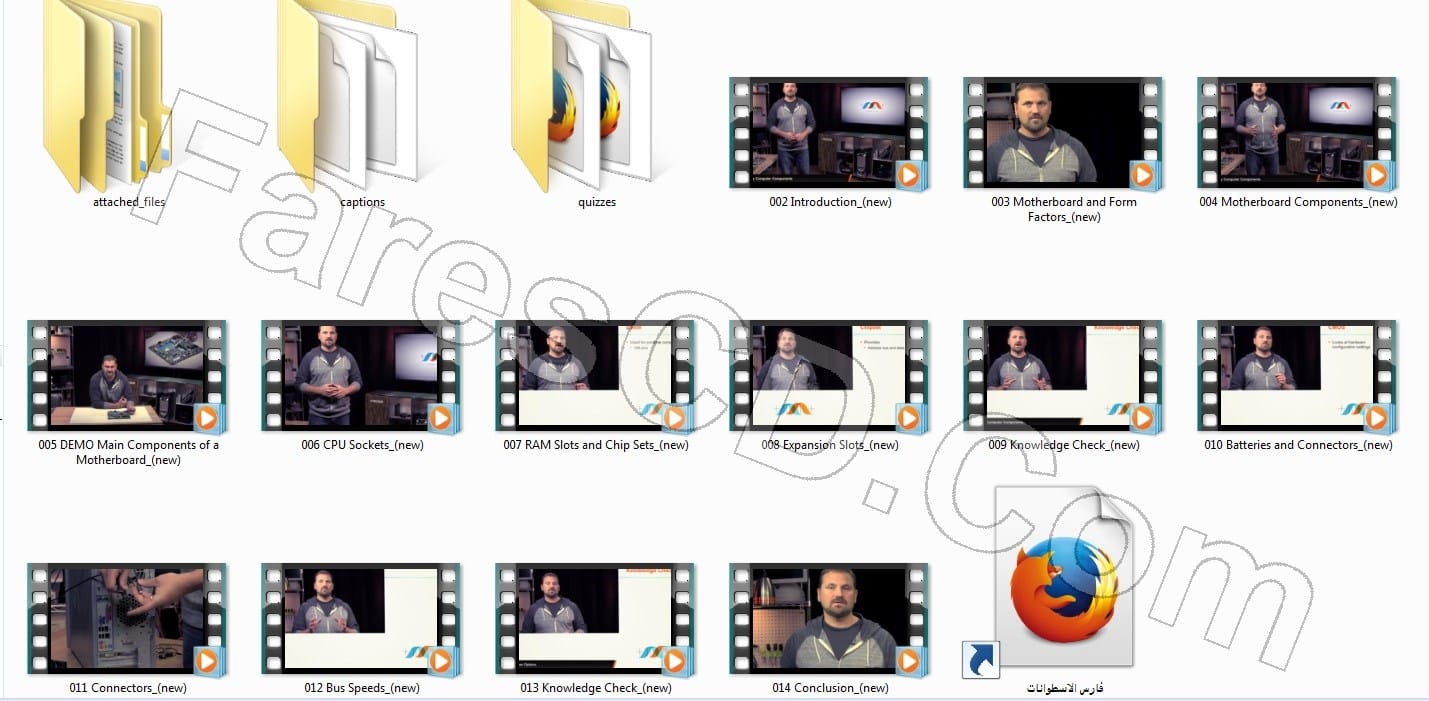
Task: Click the '008 Expansion Slots_(new)' file name
Action: (x=830, y=445)
